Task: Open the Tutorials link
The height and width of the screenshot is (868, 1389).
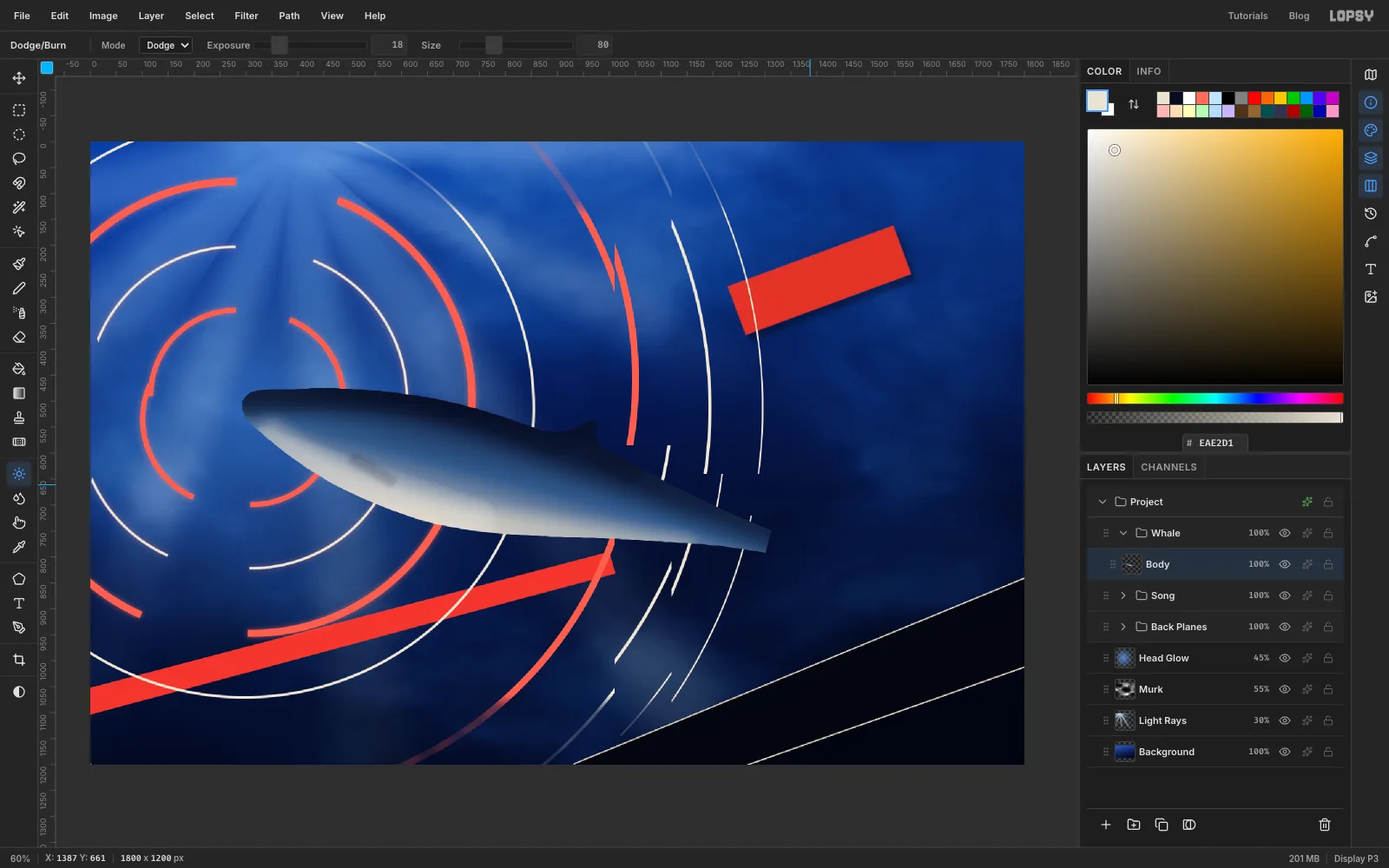Action: [x=1247, y=16]
